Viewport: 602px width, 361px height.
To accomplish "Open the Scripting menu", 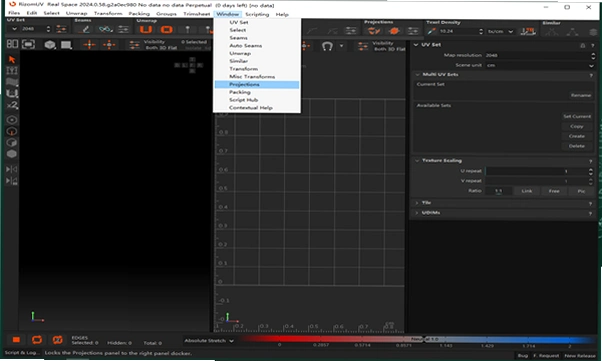I will coord(257,14).
